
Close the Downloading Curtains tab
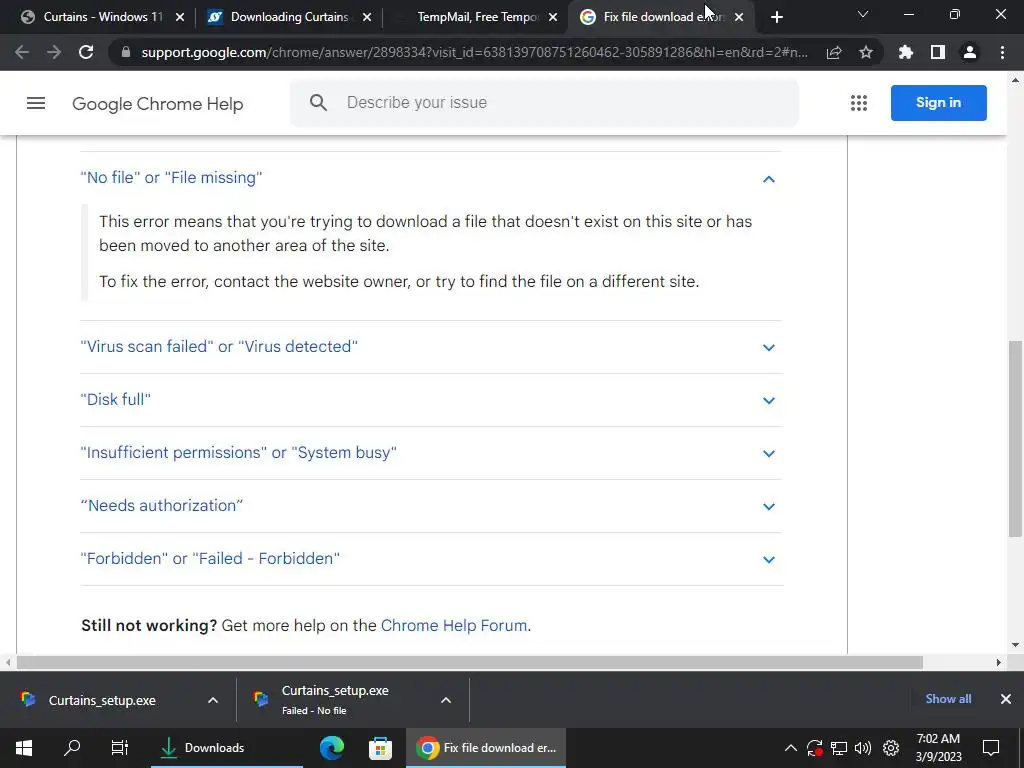[x=367, y=17]
